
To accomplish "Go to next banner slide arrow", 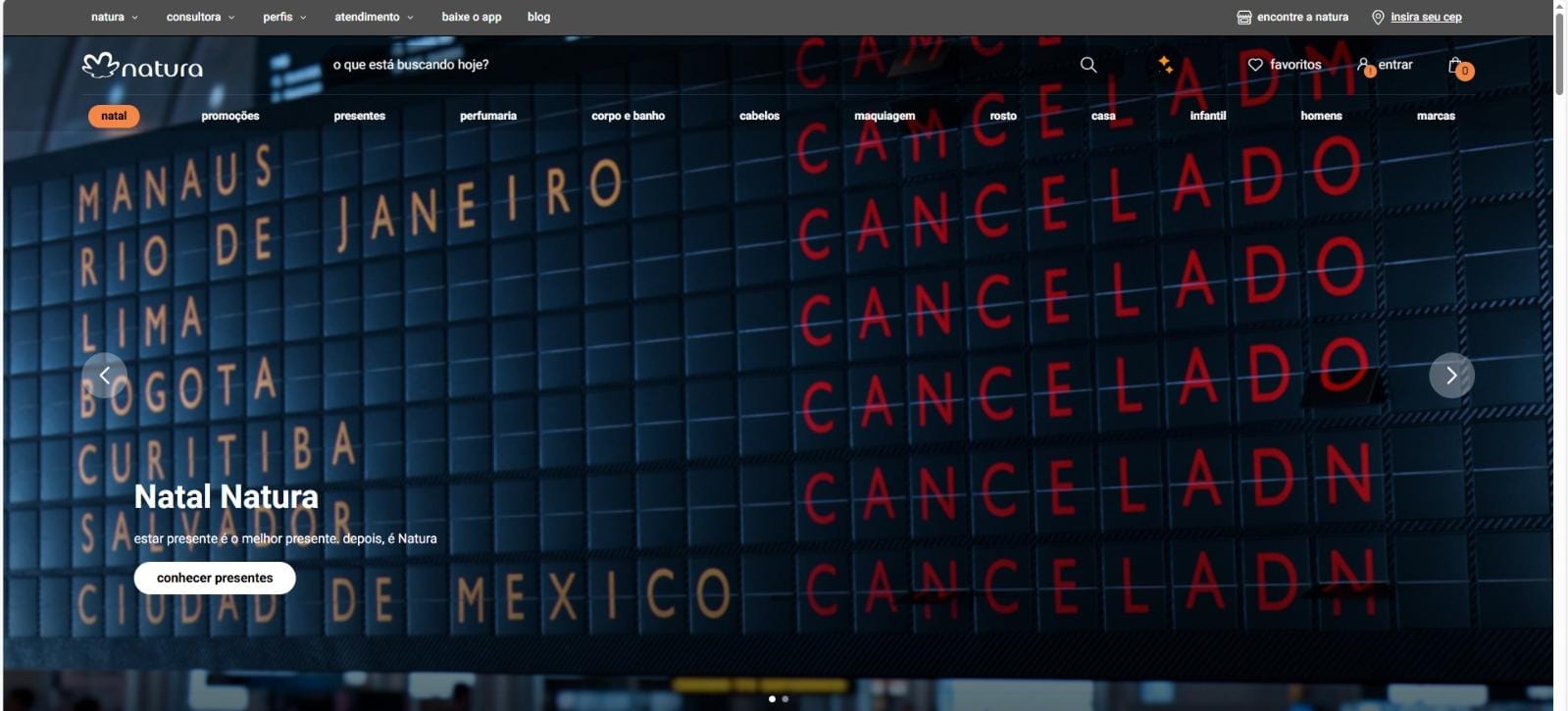I will pyautogui.click(x=1451, y=376).
